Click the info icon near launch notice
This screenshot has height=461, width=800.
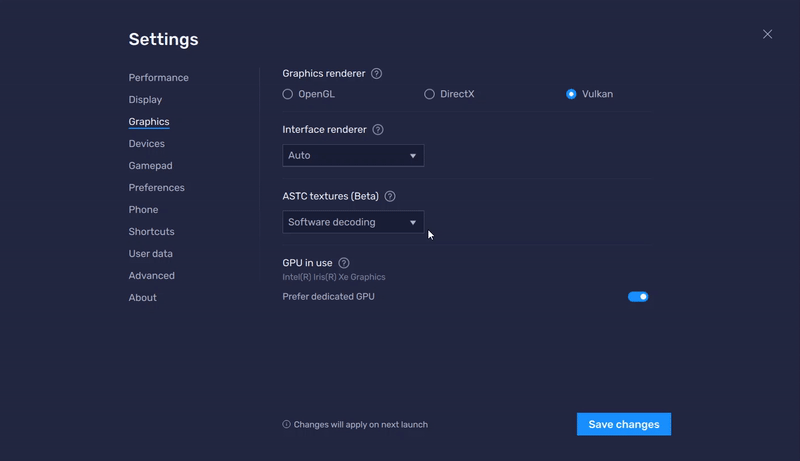(x=287, y=425)
